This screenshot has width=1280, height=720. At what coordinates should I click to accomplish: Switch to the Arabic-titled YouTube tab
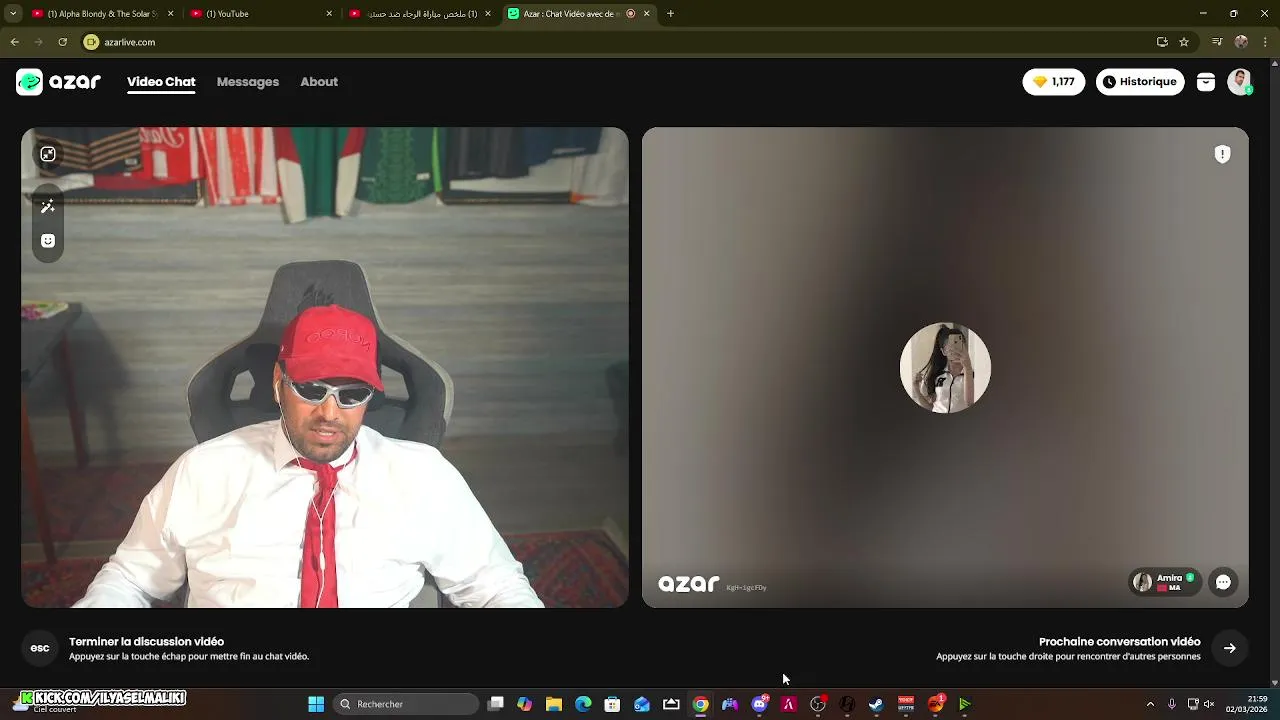point(421,14)
